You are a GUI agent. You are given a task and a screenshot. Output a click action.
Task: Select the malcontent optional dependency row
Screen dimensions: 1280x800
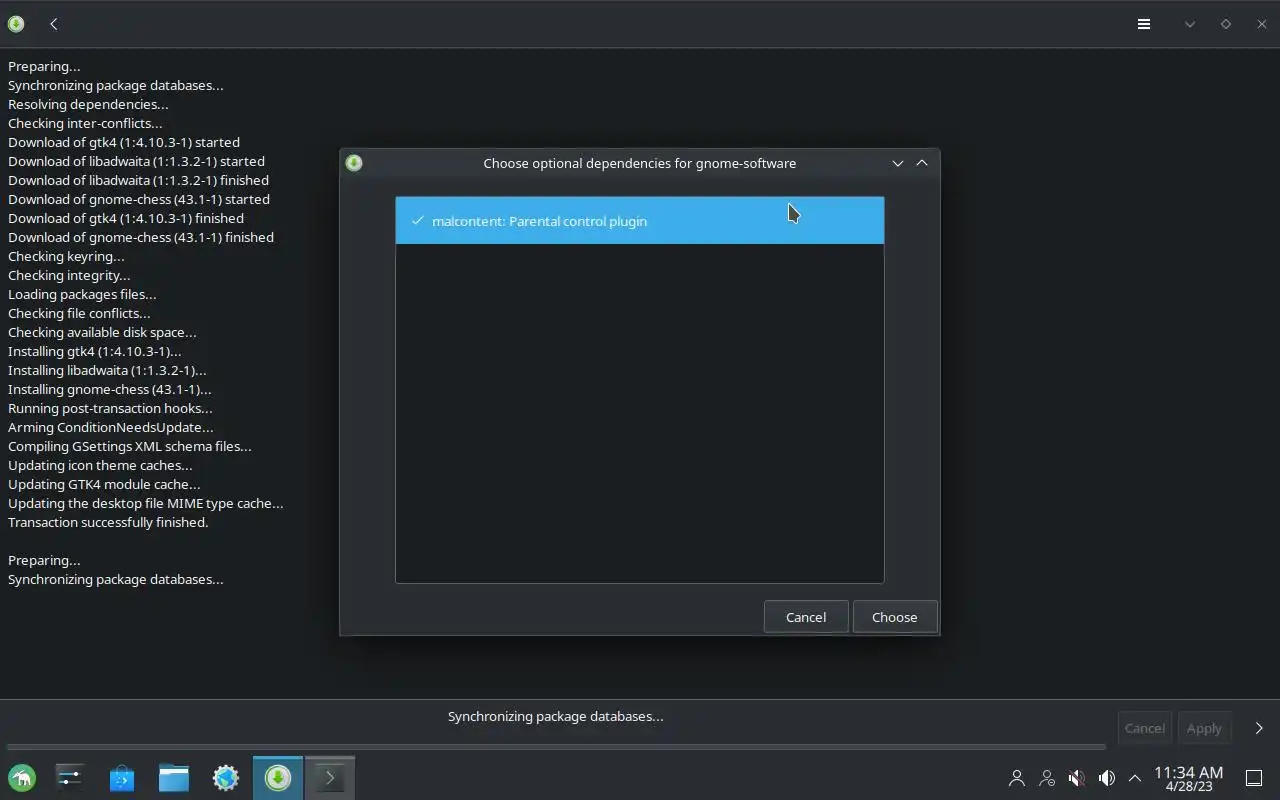pyautogui.click(x=640, y=221)
